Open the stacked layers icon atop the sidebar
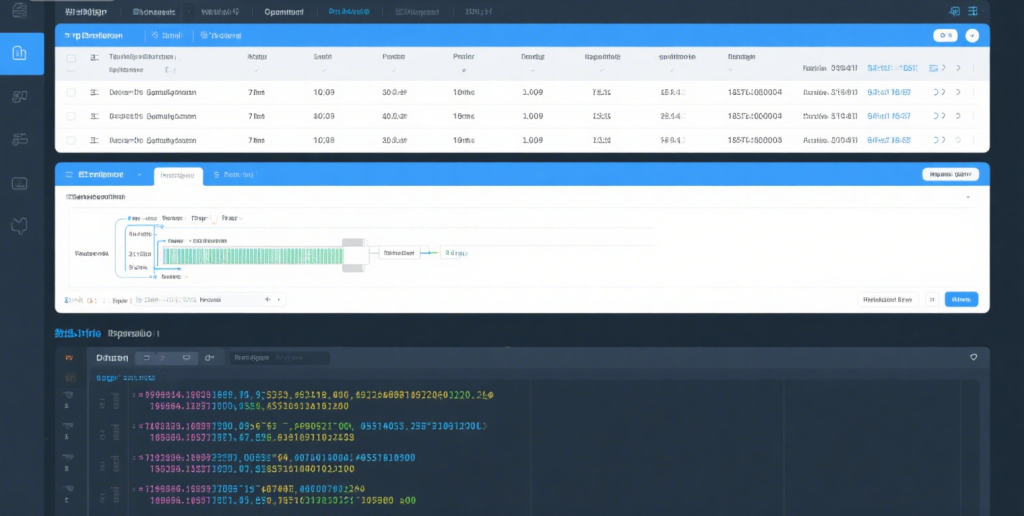This screenshot has width=1024, height=516. point(20,11)
